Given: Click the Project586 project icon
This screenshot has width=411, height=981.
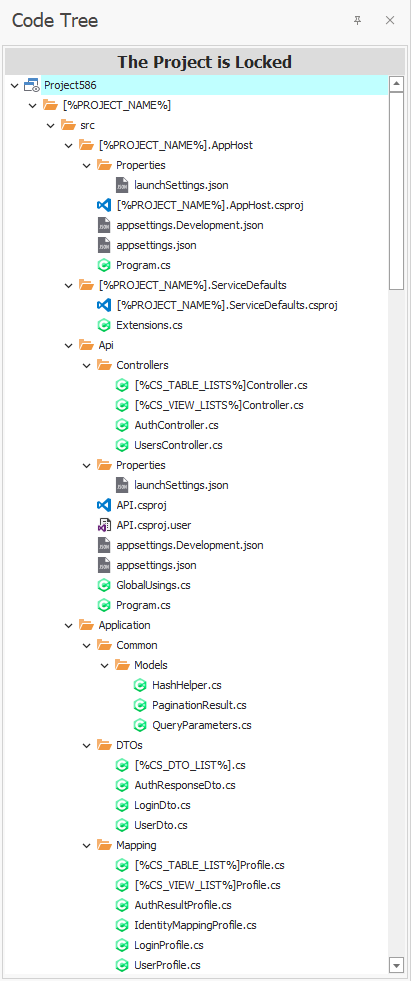Looking at the screenshot, I should [x=32, y=85].
